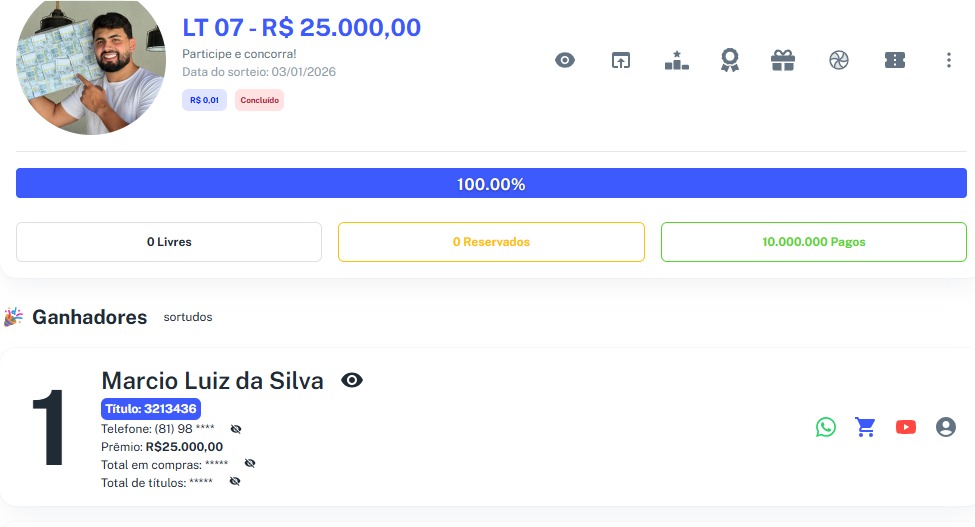Viewport: 975px width, 527px height.
Task: Click the ticket icon in header
Action: click(x=895, y=60)
